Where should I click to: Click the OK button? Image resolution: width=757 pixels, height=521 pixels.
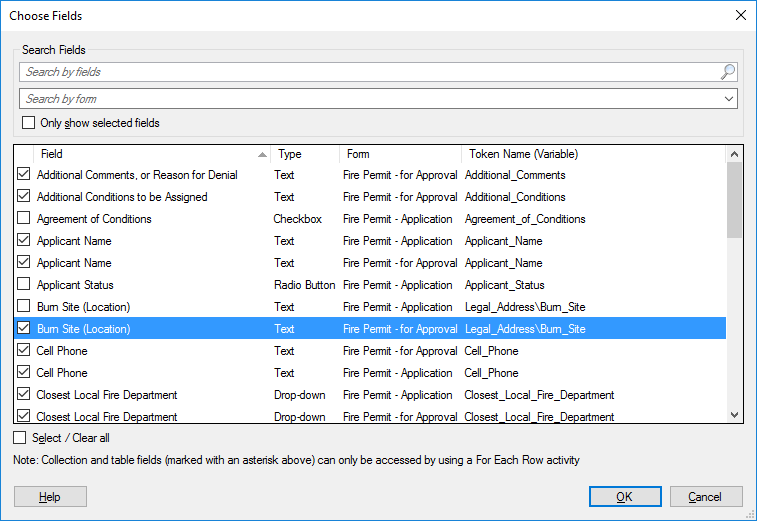tap(625, 496)
